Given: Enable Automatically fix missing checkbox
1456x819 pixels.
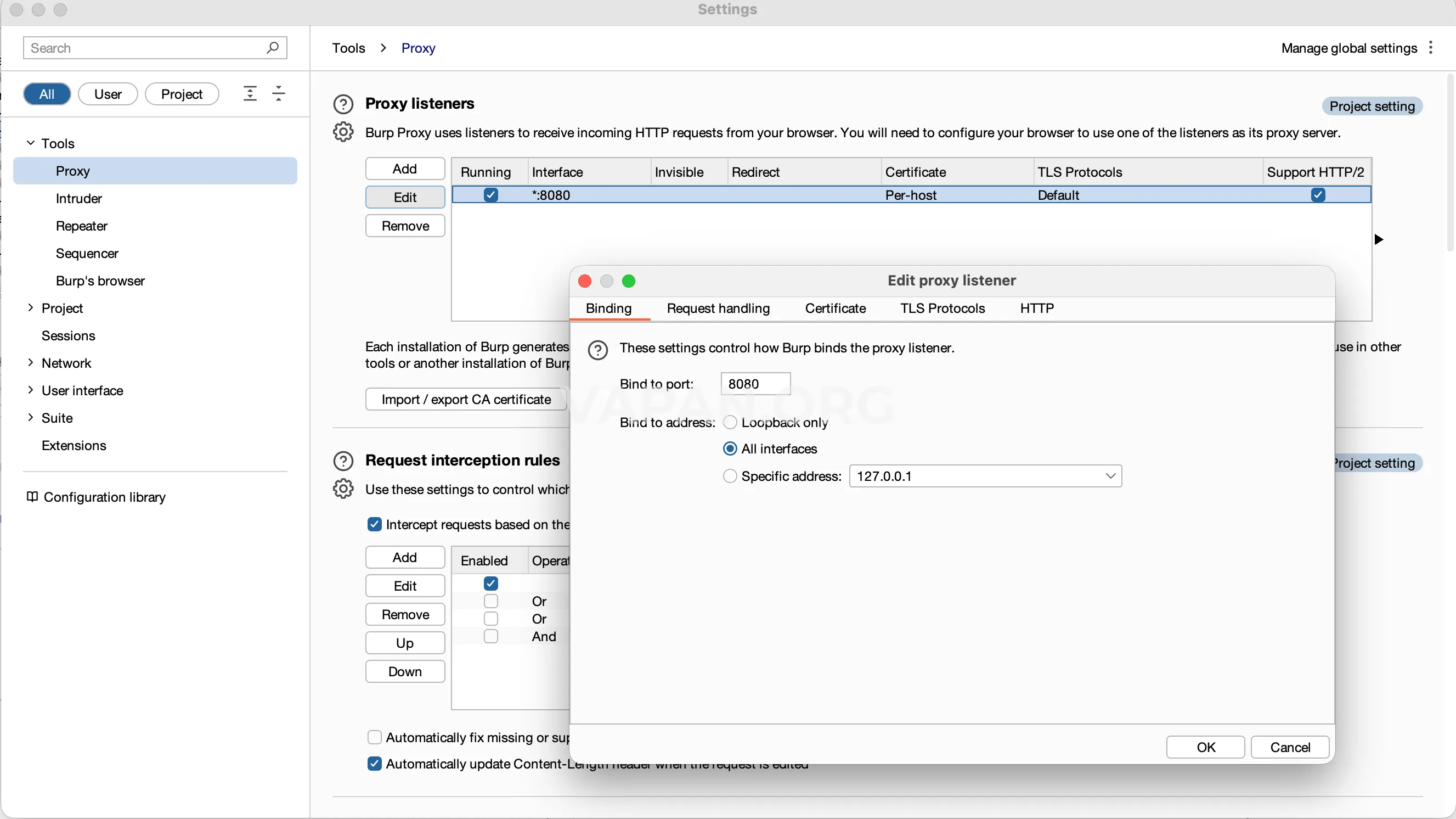Looking at the screenshot, I should 374,737.
